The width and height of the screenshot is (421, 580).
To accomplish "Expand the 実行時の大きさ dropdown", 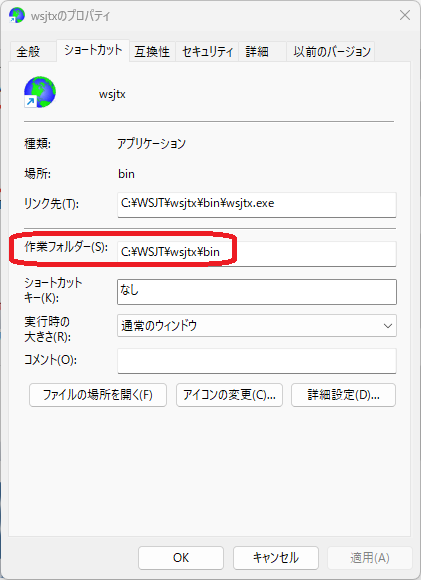I will (257, 326).
